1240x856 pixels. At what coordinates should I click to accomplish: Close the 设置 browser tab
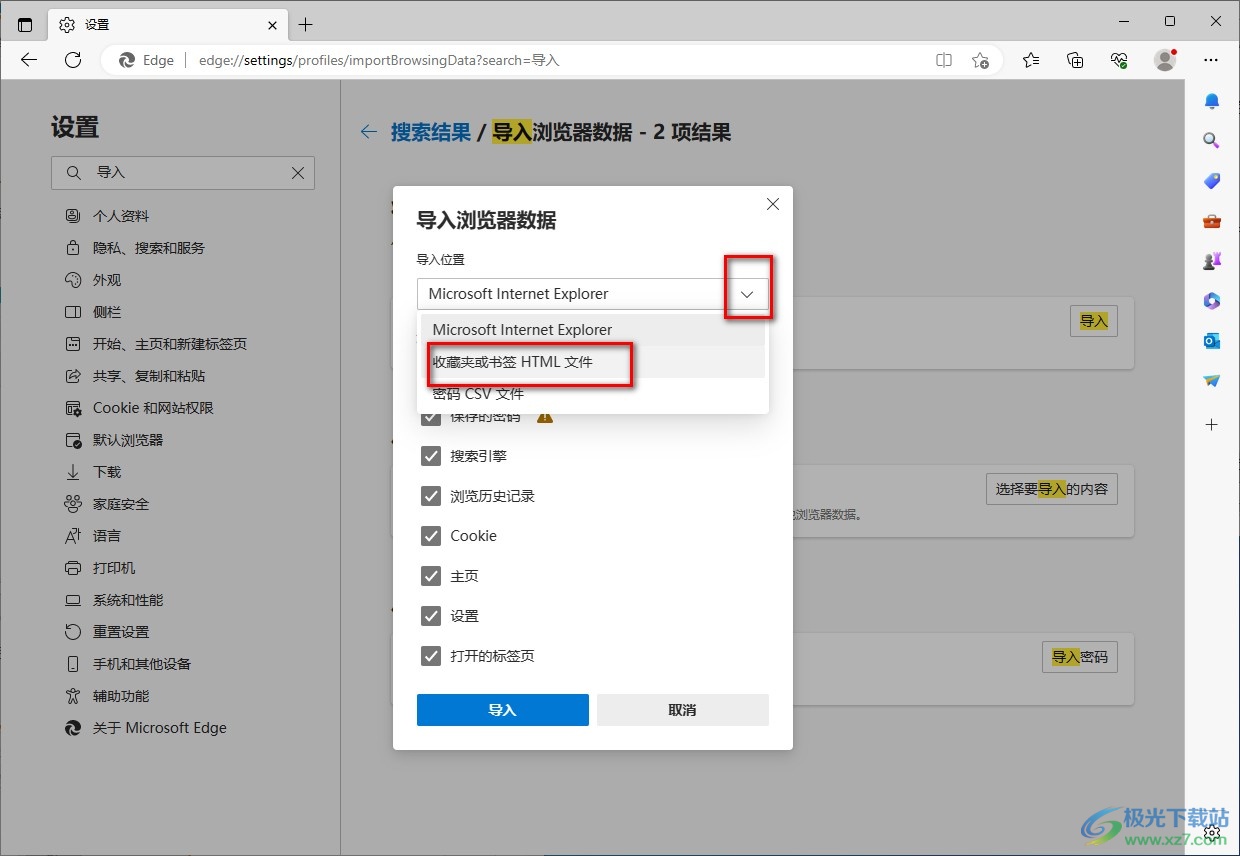(x=272, y=24)
